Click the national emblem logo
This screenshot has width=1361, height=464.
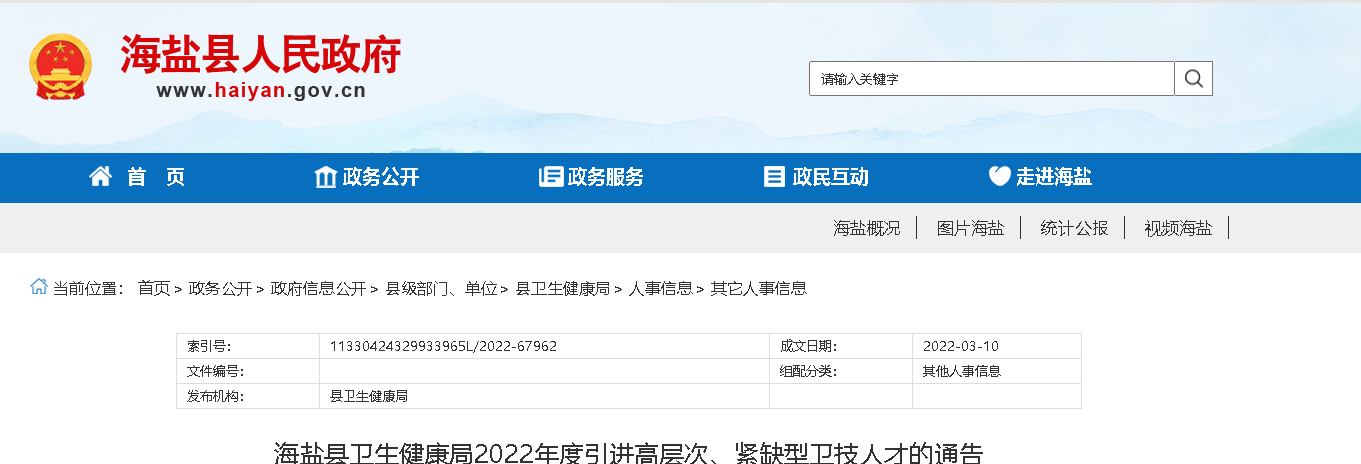pyautogui.click(x=61, y=67)
